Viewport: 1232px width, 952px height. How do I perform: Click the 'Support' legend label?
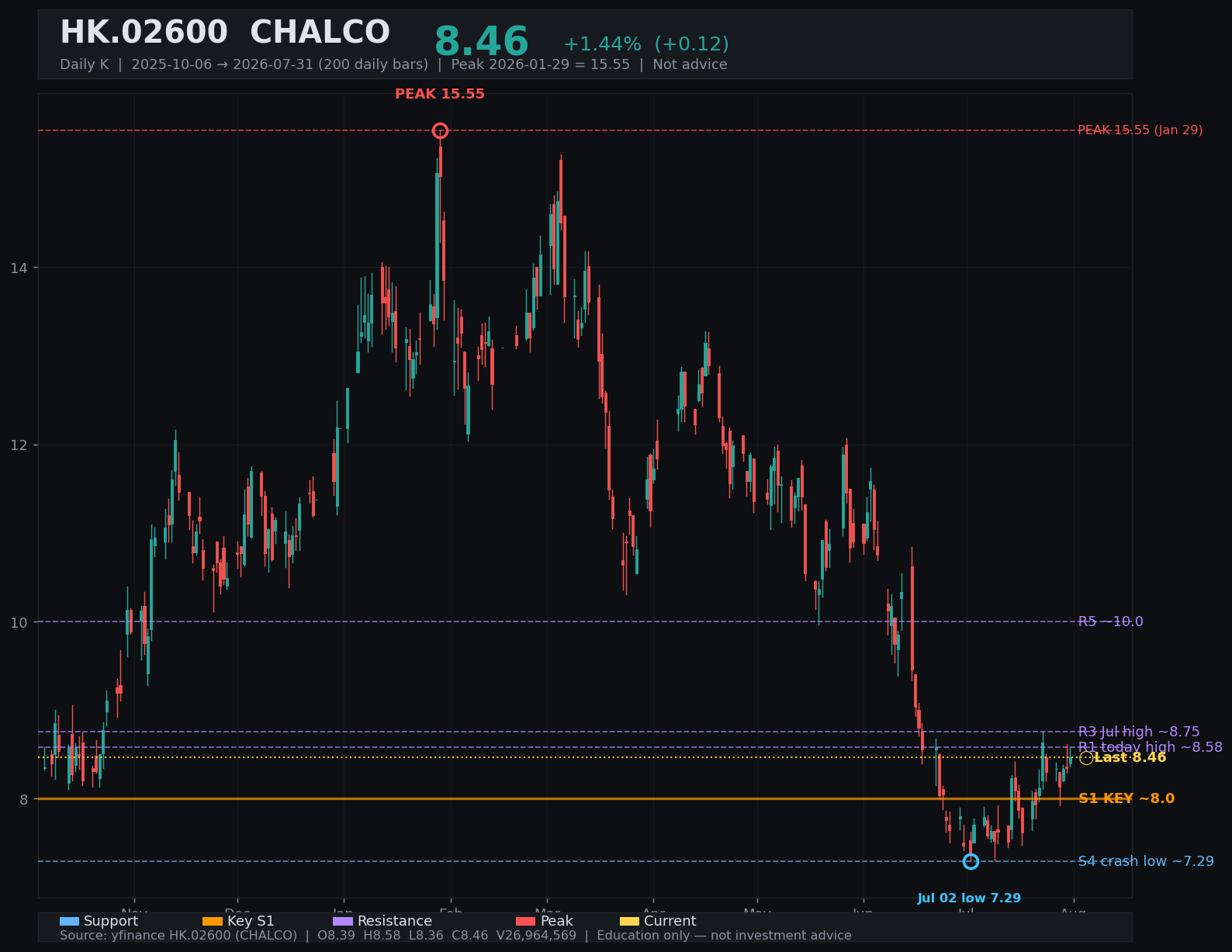(x=111, y=921)
